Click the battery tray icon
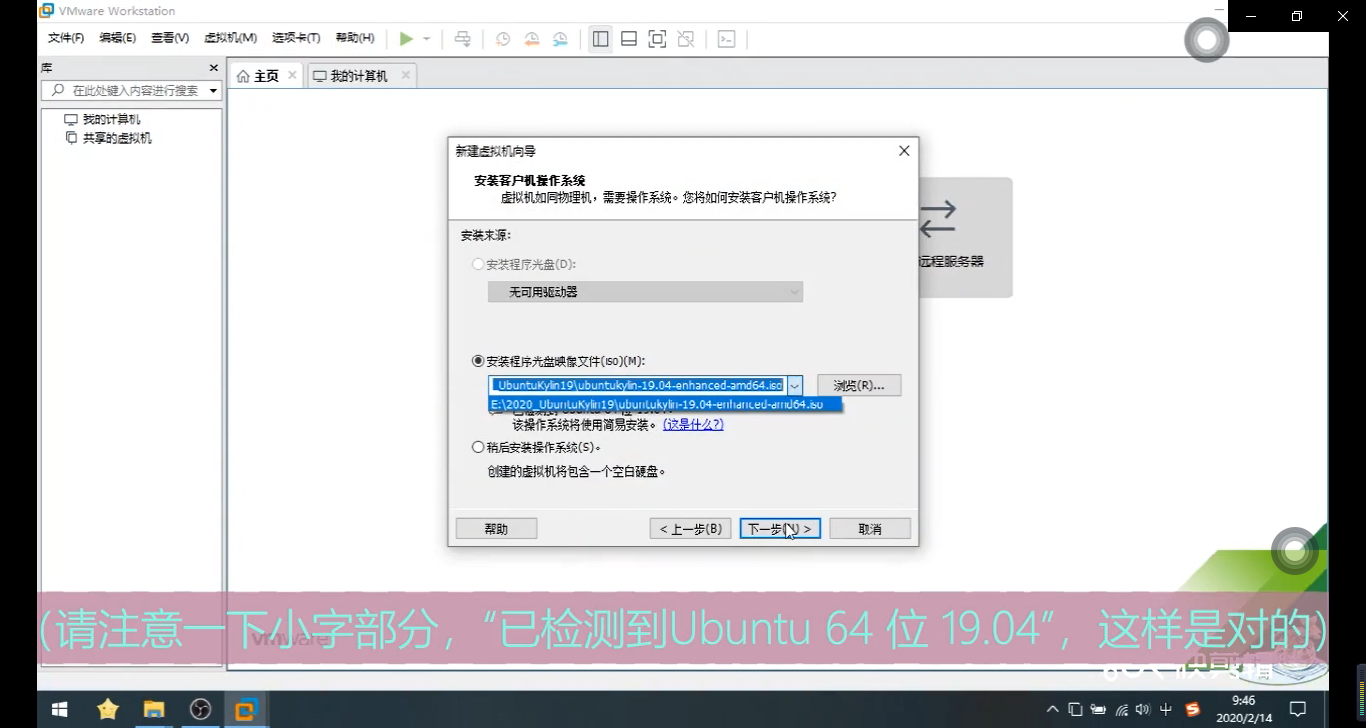The width and height of the screenshot is (1366, 728). [1098, 709]
